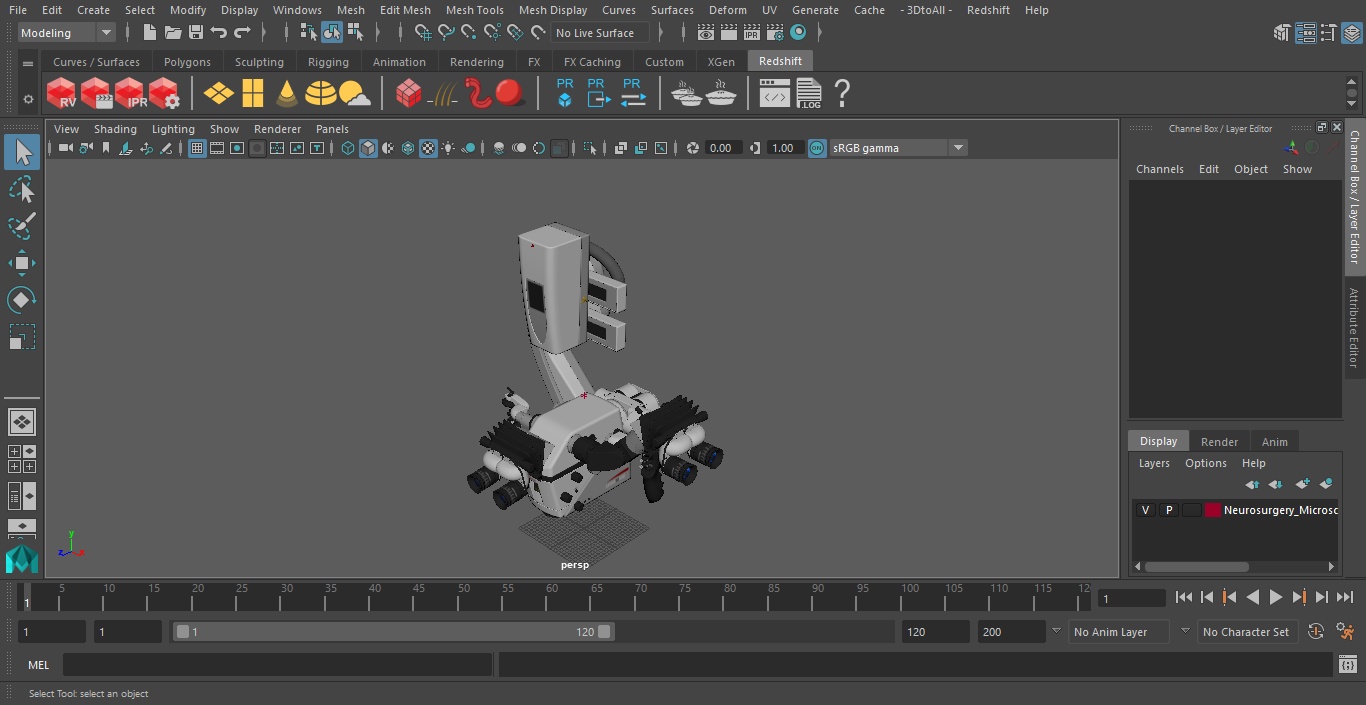Screen dimensions: 1366x705
Task: Activate the Select tool arrow
Action: tap(21, 152)
